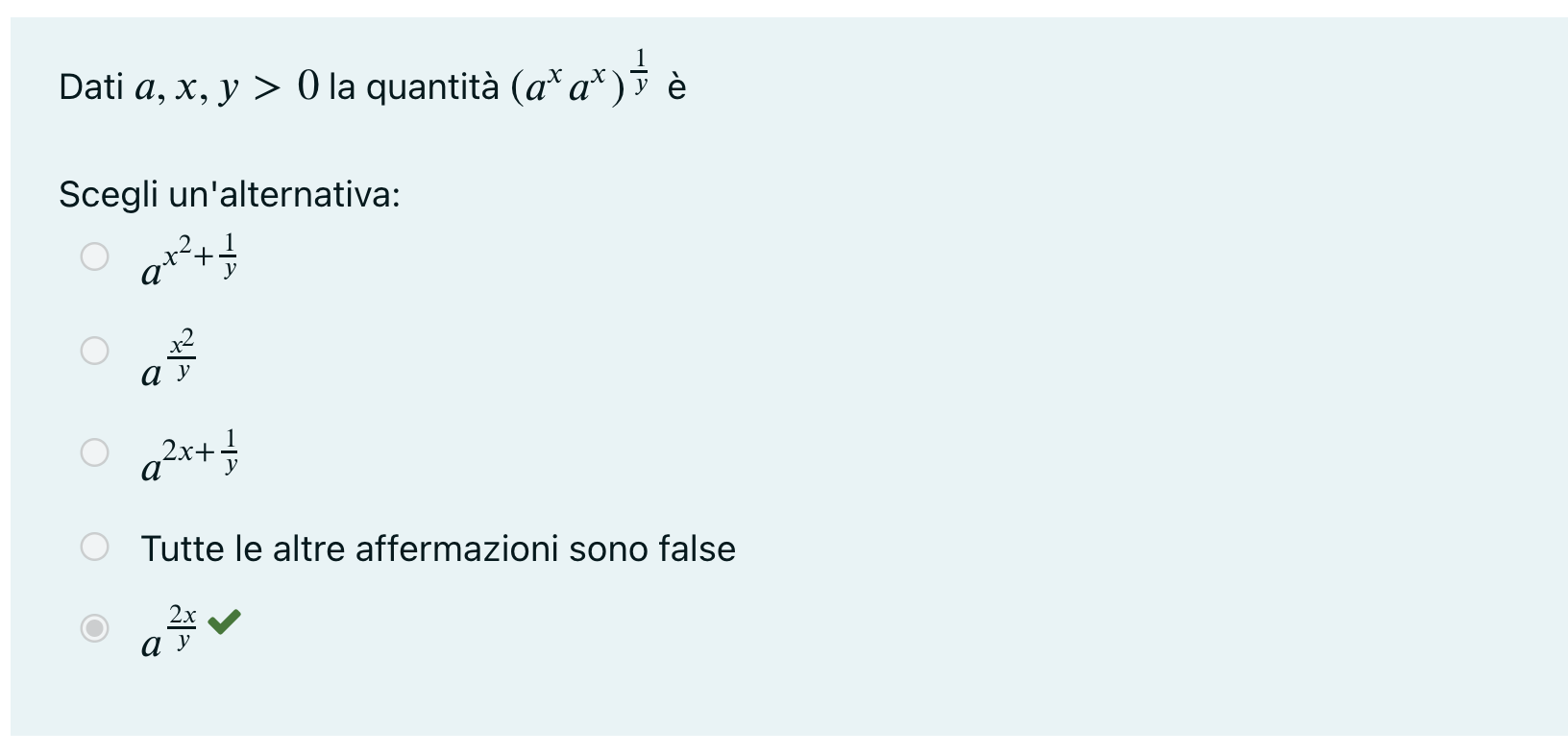Image resolution: width=1568 pixels, height=755 pixels.
Task: Pick the radio button for a^(2x+1/y)
Action: [x=94, y=451]
